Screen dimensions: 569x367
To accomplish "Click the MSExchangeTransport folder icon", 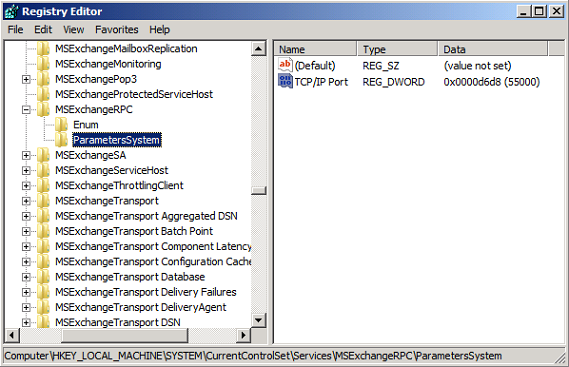I will coord(43,201).
